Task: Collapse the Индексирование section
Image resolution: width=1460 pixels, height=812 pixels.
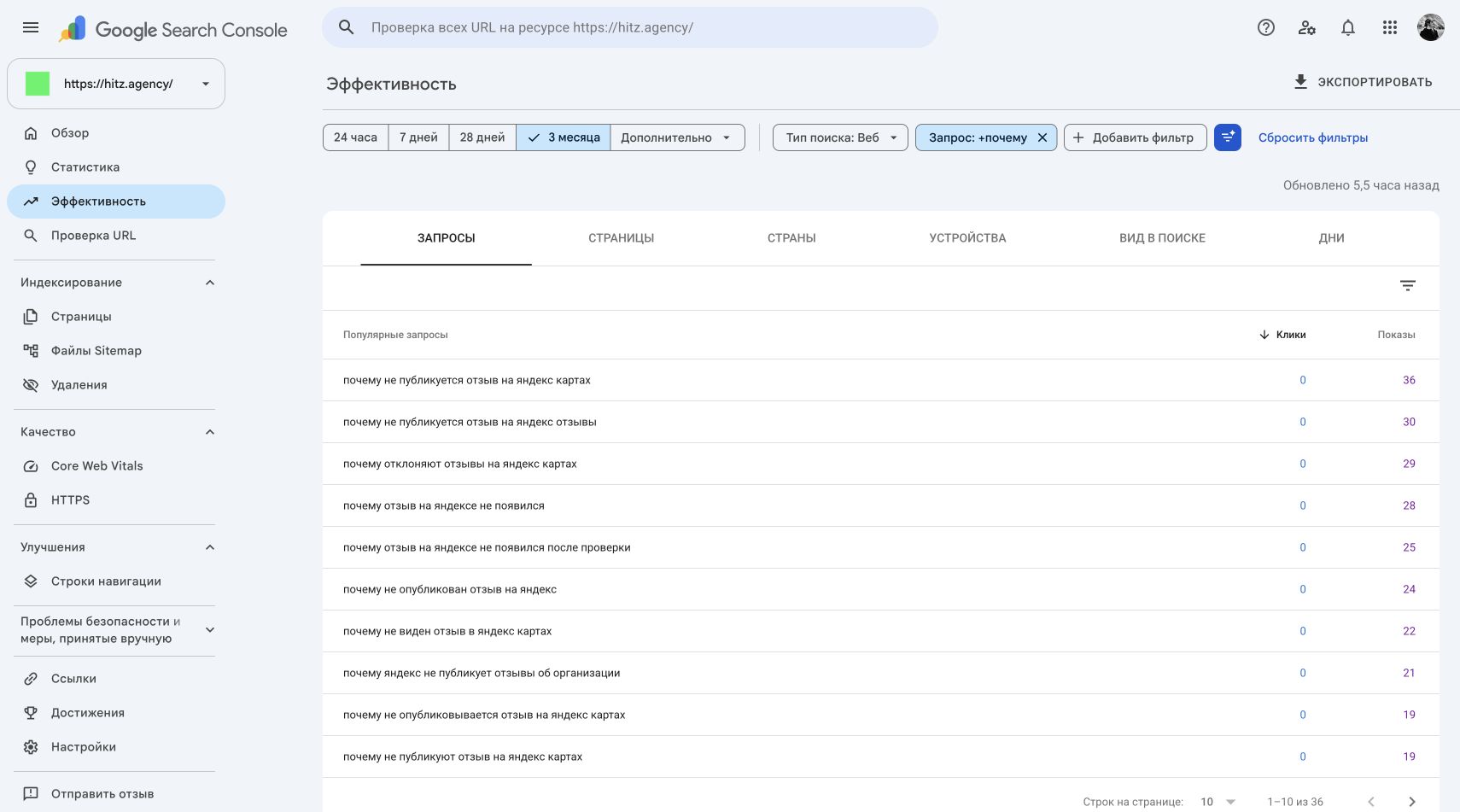Action: tap(210, 283)
